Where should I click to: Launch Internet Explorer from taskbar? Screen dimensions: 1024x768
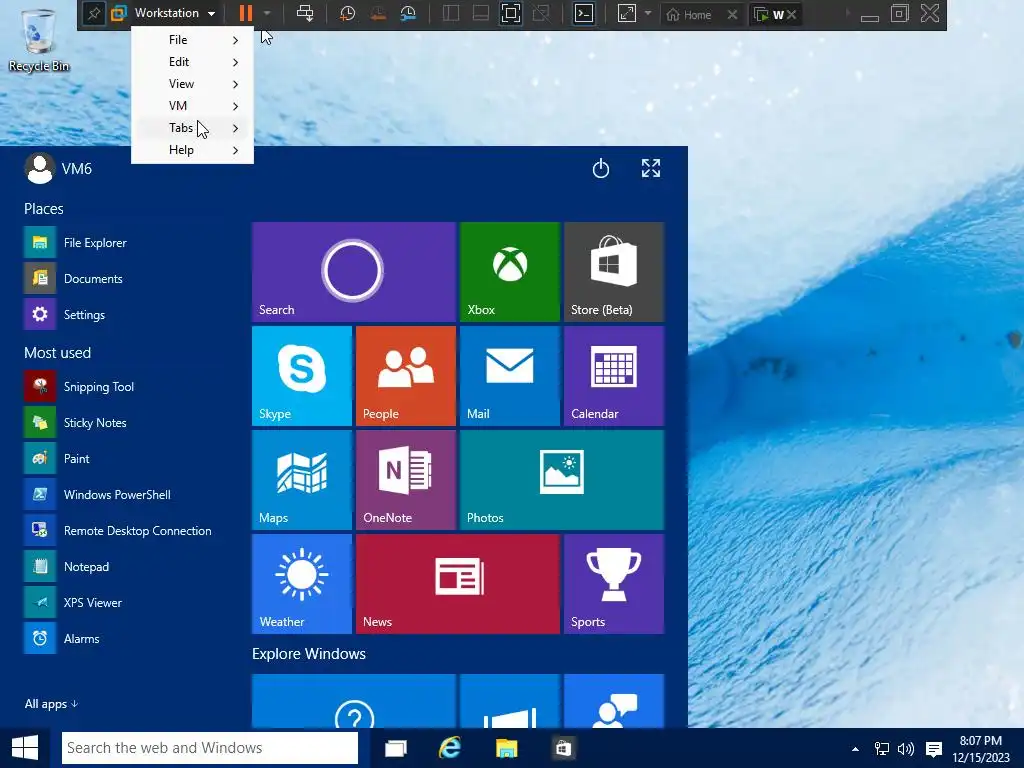pos(450,748)
